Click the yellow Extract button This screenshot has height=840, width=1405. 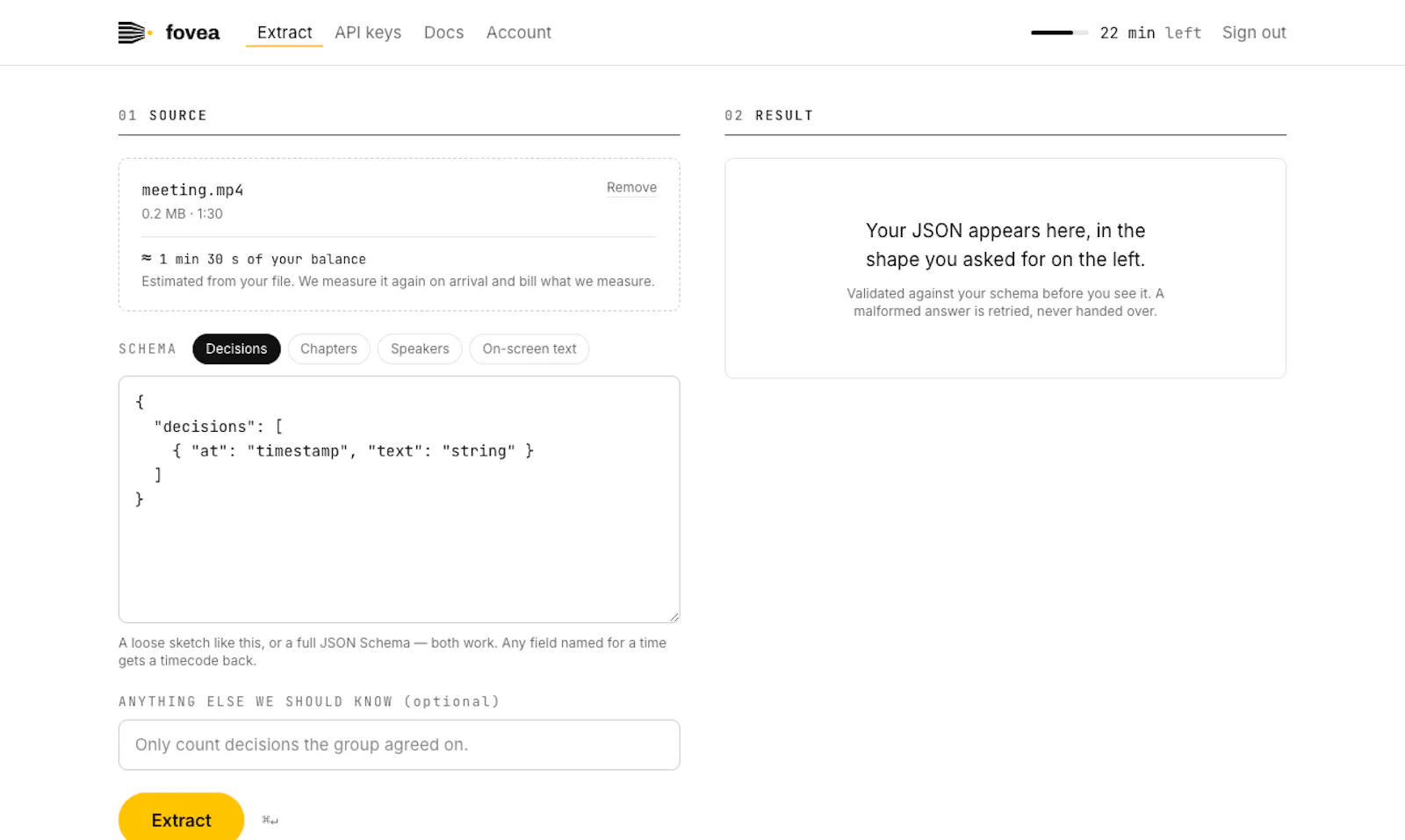pos(181,820)
